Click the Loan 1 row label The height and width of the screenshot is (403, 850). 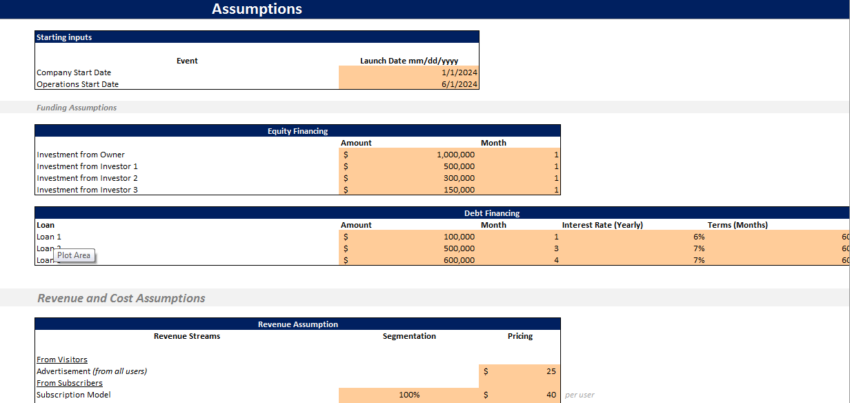49,237
